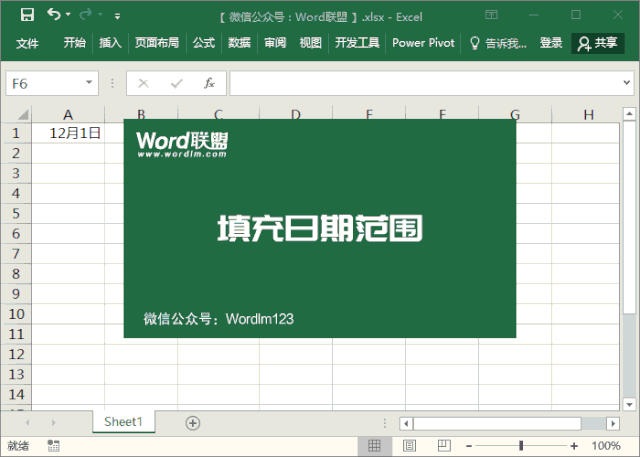
Task: Click the vertical scrollbar thumb
Action: coord(629,217)
